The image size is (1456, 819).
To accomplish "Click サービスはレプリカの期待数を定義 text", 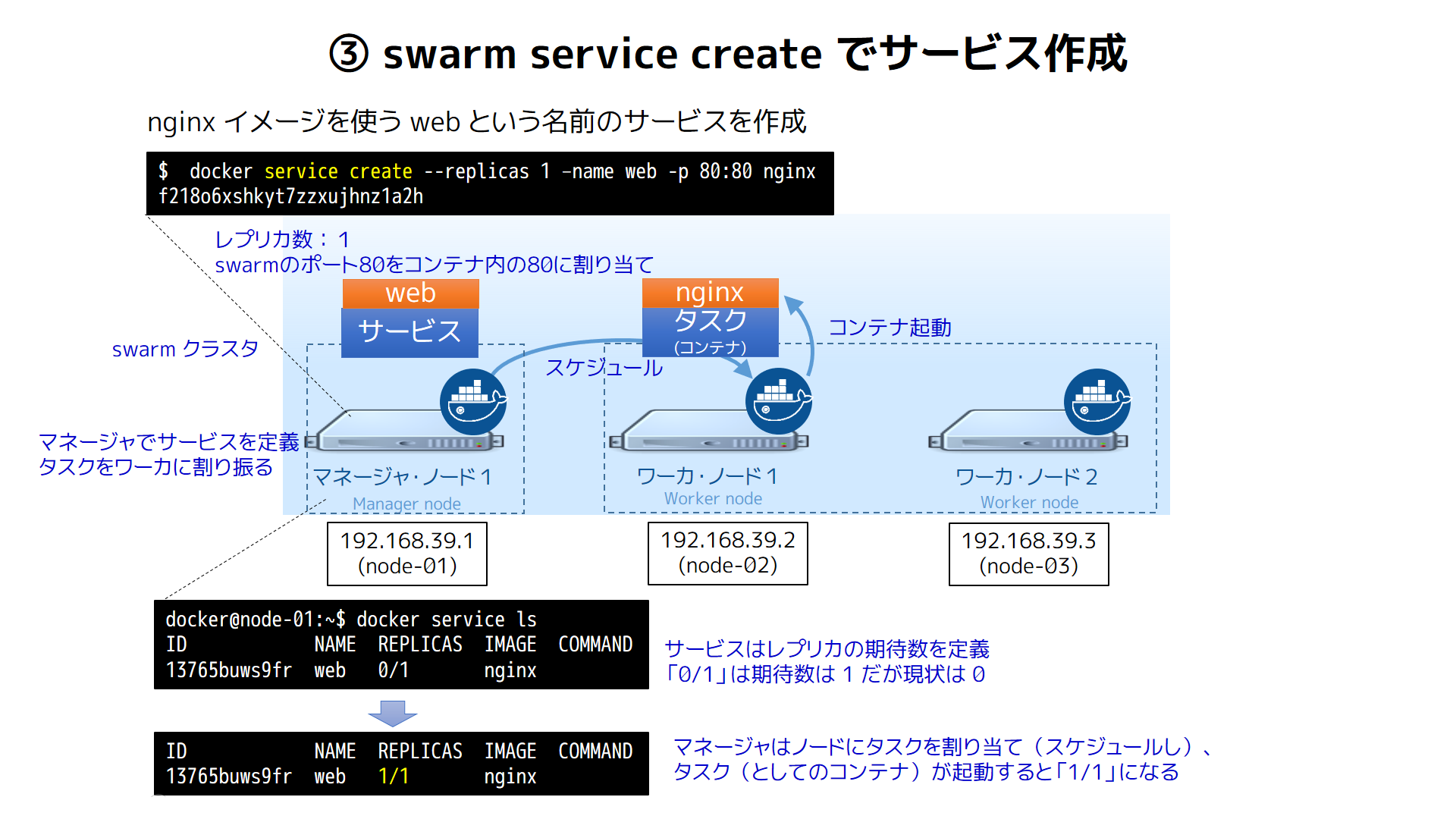I will pos(827,649).
